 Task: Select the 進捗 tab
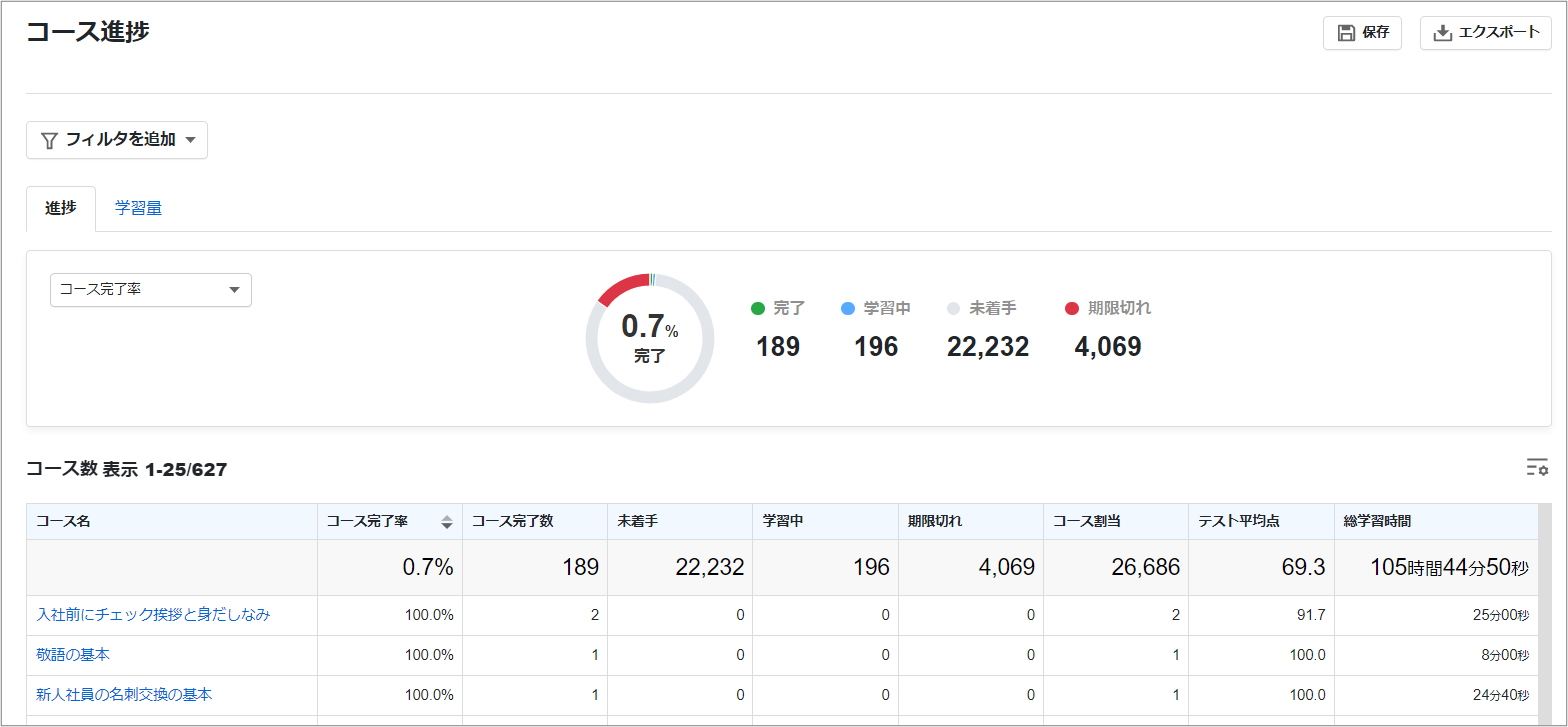tap(61, 208)
